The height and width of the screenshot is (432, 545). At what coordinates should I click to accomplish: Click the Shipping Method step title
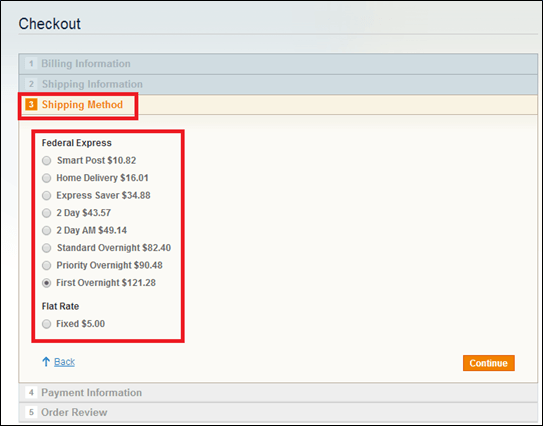[82, 105]
